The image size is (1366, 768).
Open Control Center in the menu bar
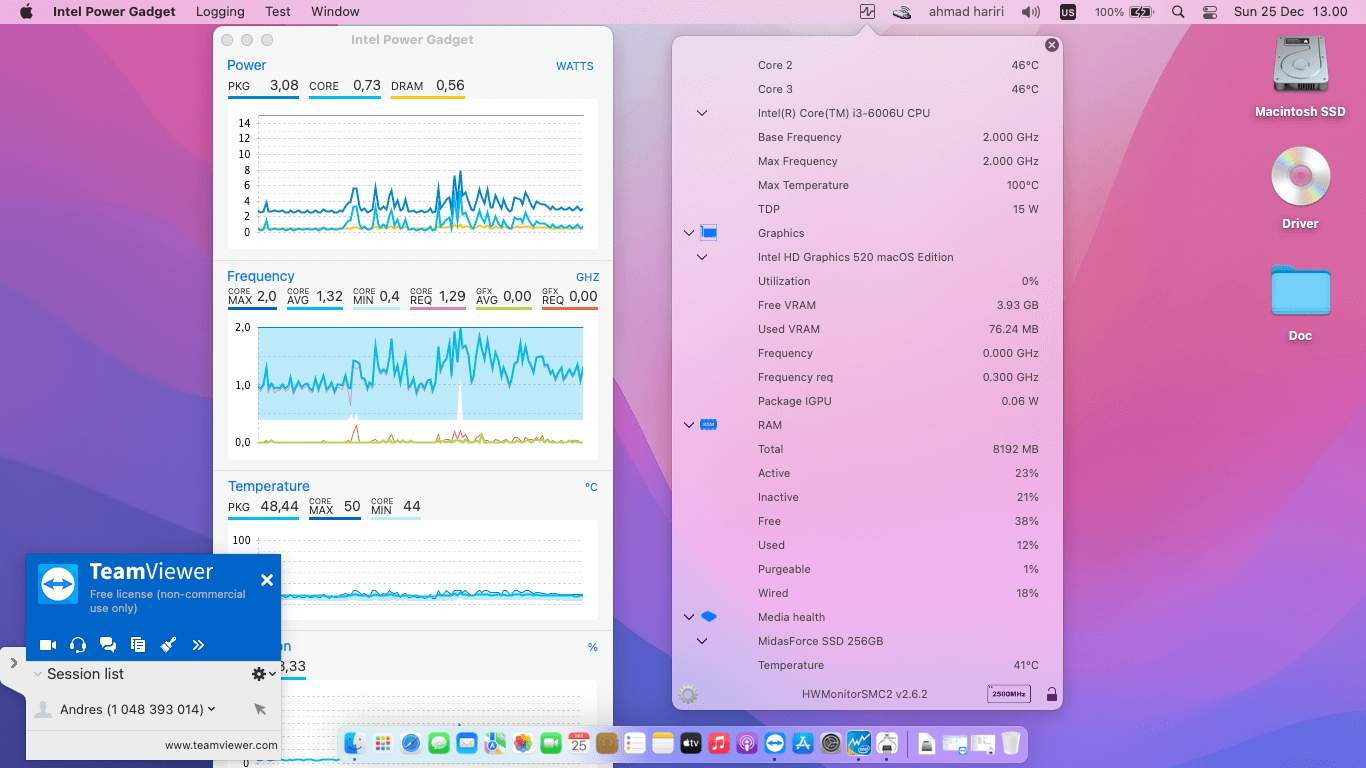click(x=1210, y=12)
